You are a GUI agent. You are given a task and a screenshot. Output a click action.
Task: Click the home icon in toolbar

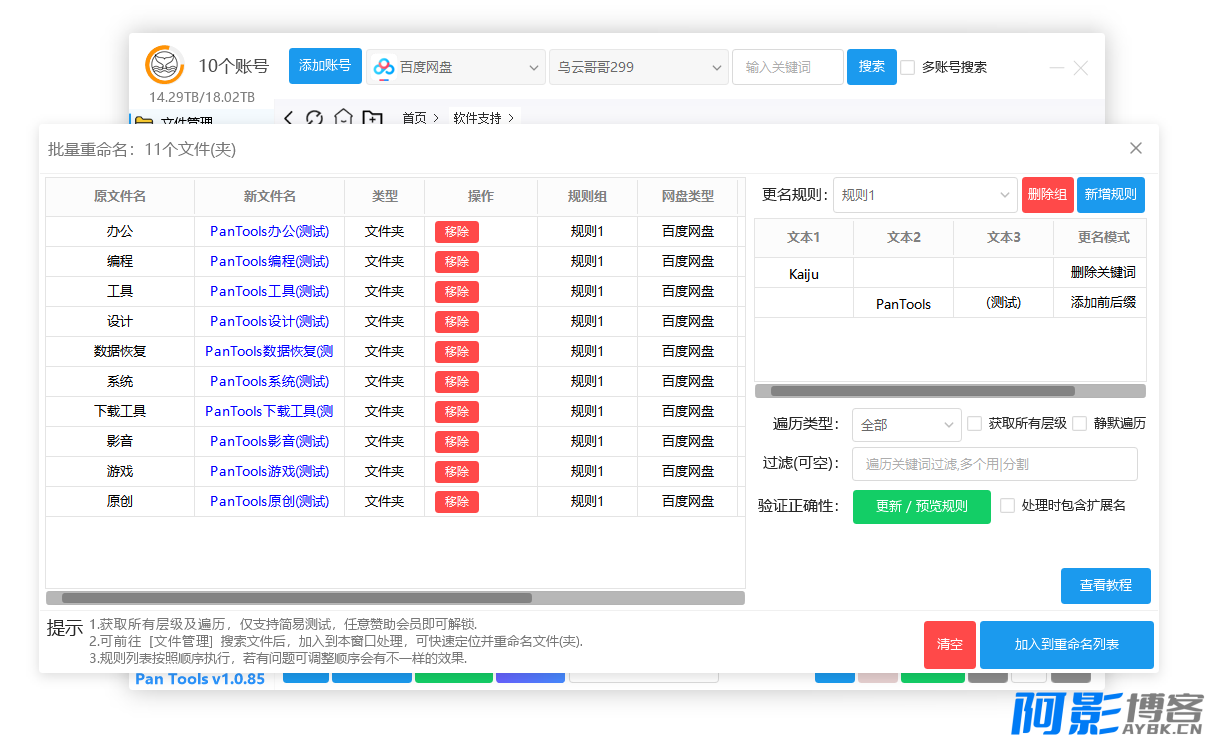click(x=343, y=118)
